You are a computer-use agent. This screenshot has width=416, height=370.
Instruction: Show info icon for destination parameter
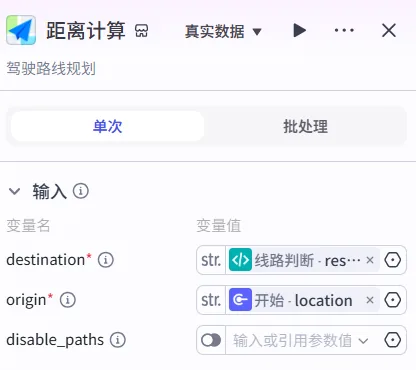[106, 260]
